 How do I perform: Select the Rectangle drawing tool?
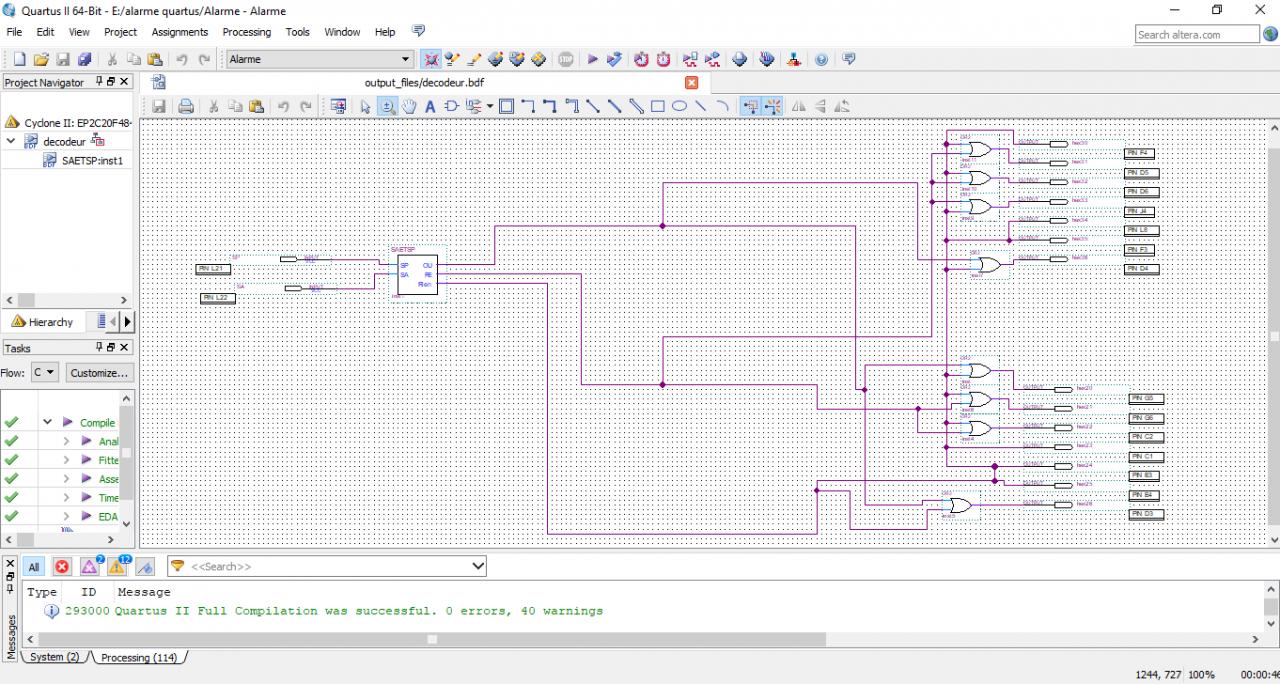[658, 106]
